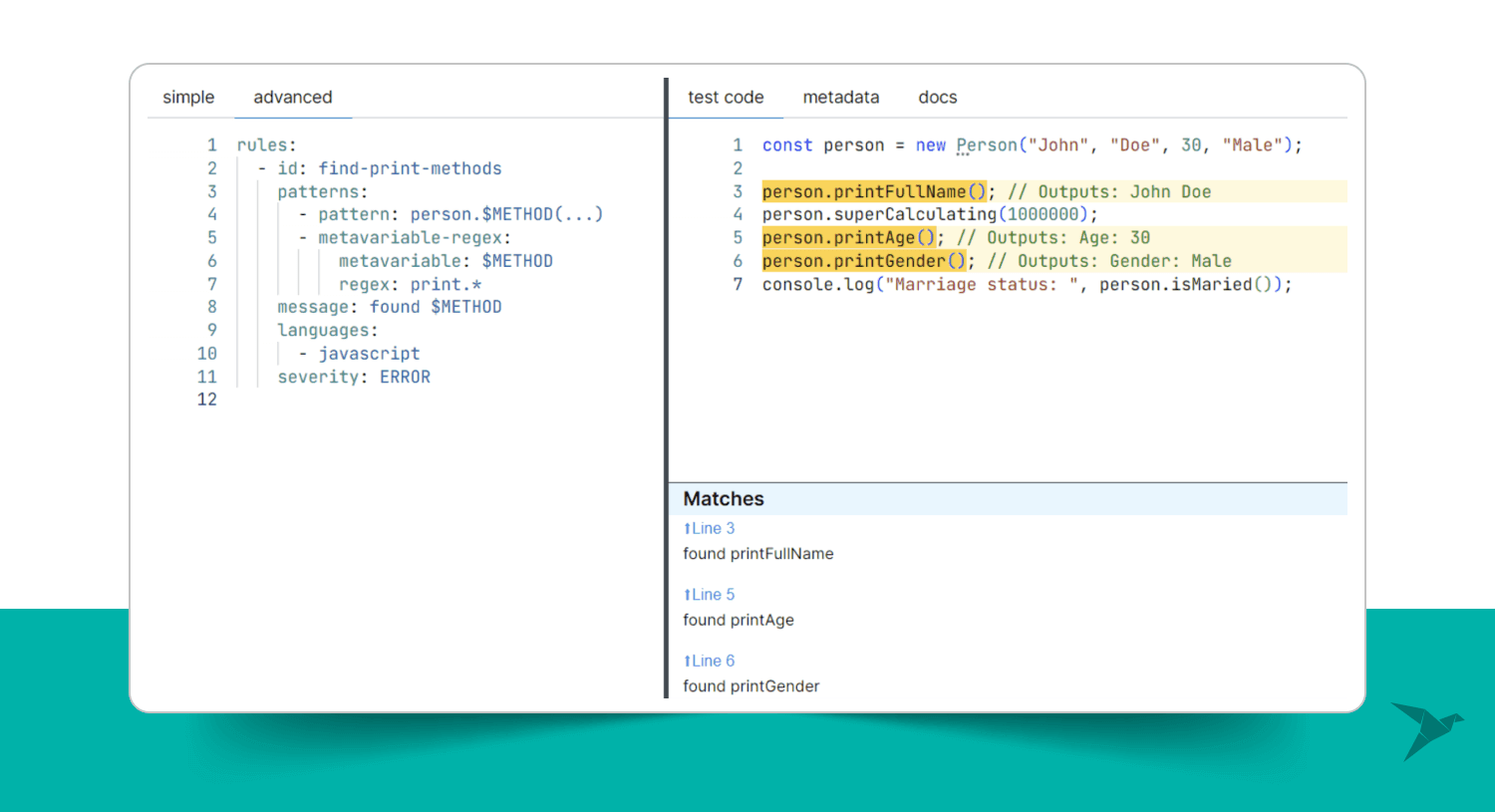Viewport: 1495px width, 812px height.
Task: Select the advanced tab
Action: point(292,97)
